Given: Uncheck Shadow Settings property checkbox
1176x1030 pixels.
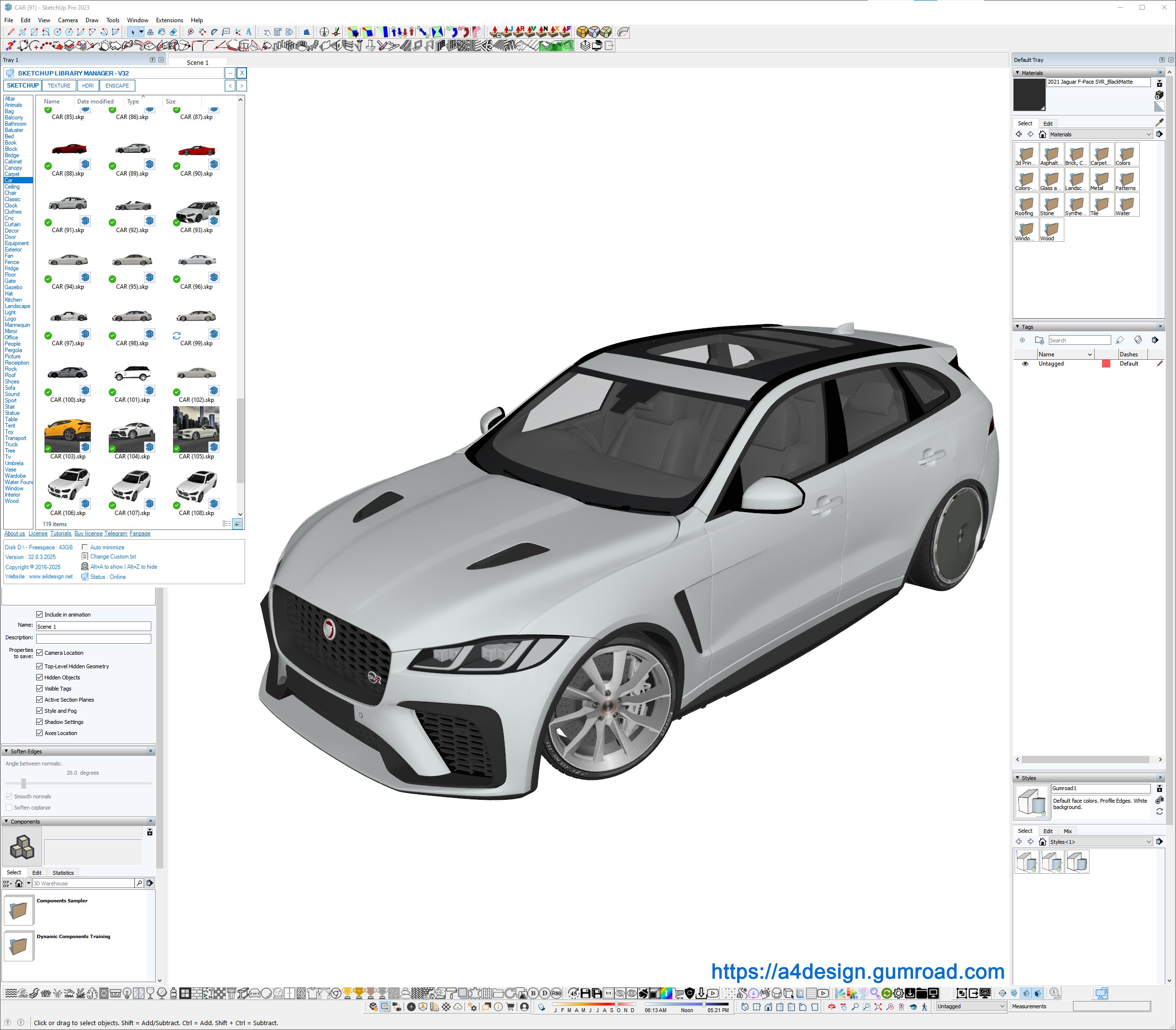Looking at the screenshot, I should coord(40,722).
